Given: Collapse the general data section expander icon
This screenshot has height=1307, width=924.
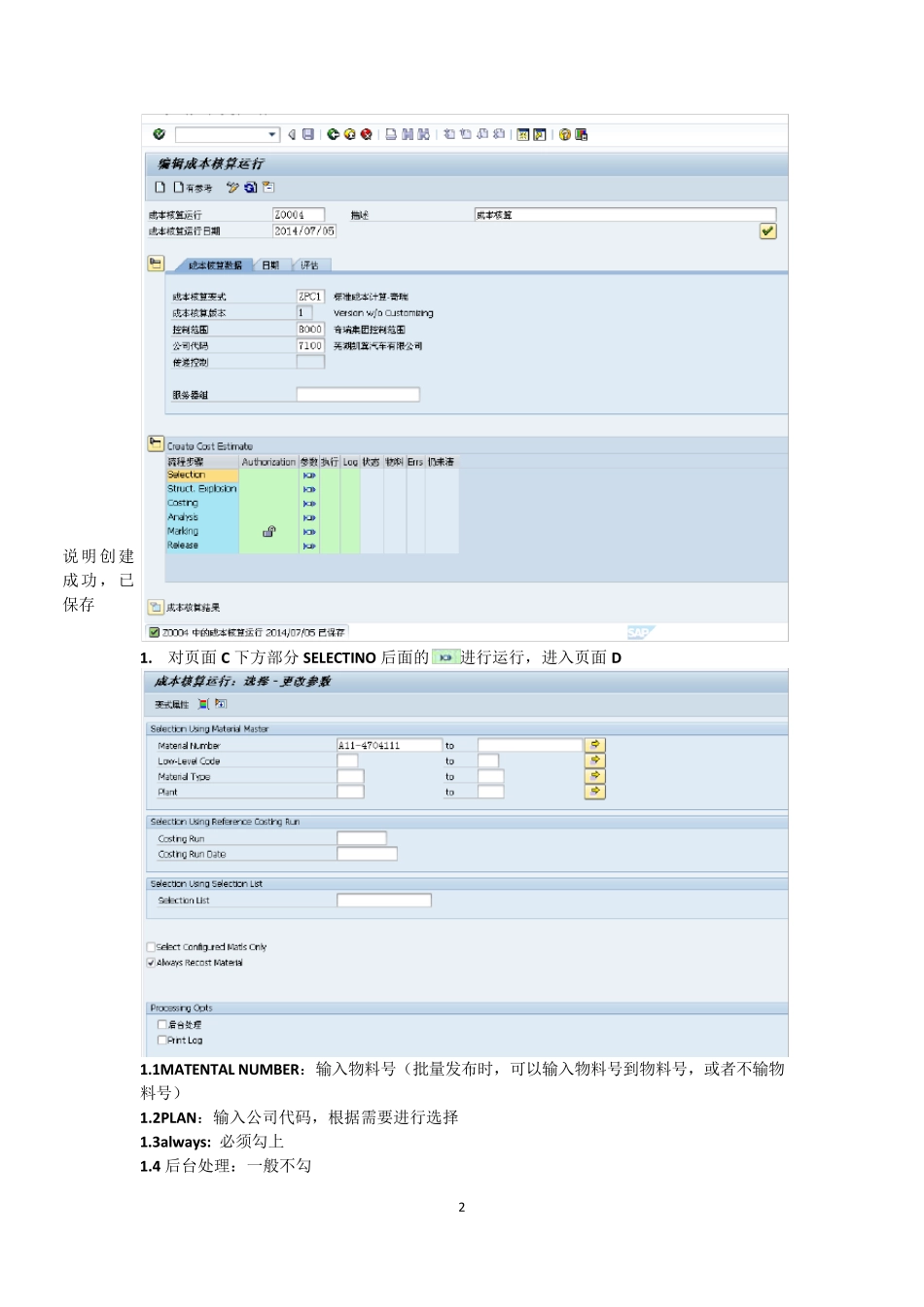Looking at the screenshot, I should tap(156, 264).
